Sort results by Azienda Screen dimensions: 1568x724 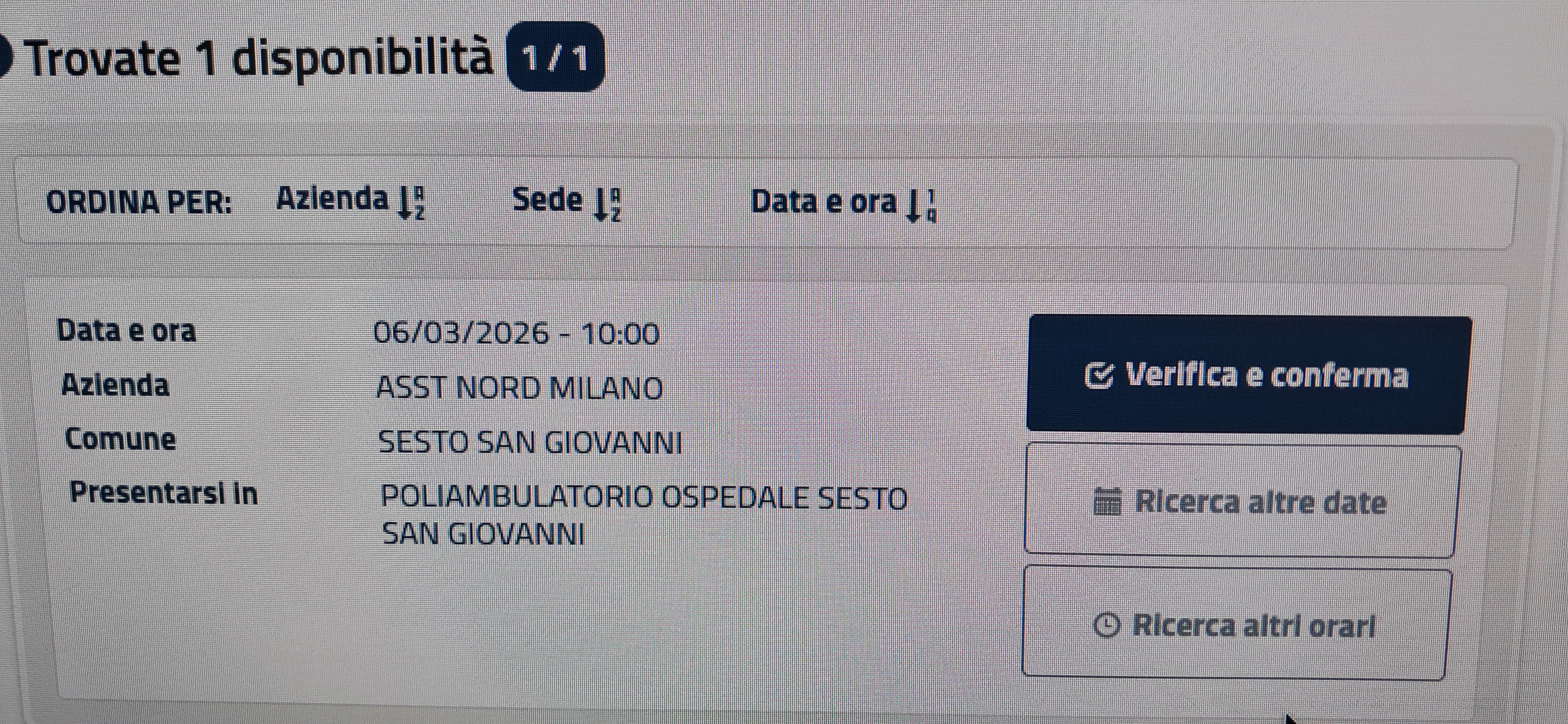click(332, 199)
